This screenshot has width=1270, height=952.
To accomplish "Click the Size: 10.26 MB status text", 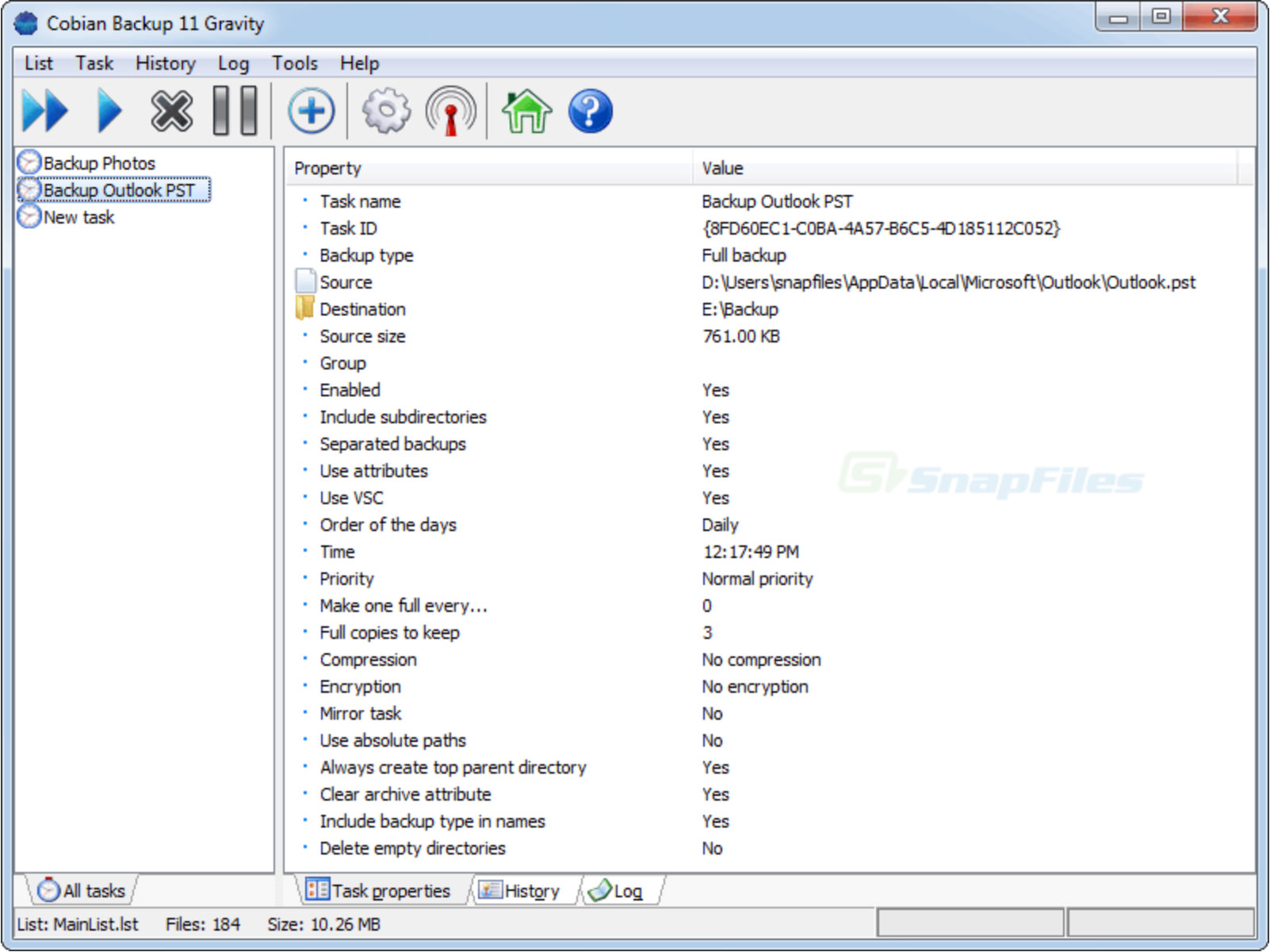I will [x=323, y=924].
